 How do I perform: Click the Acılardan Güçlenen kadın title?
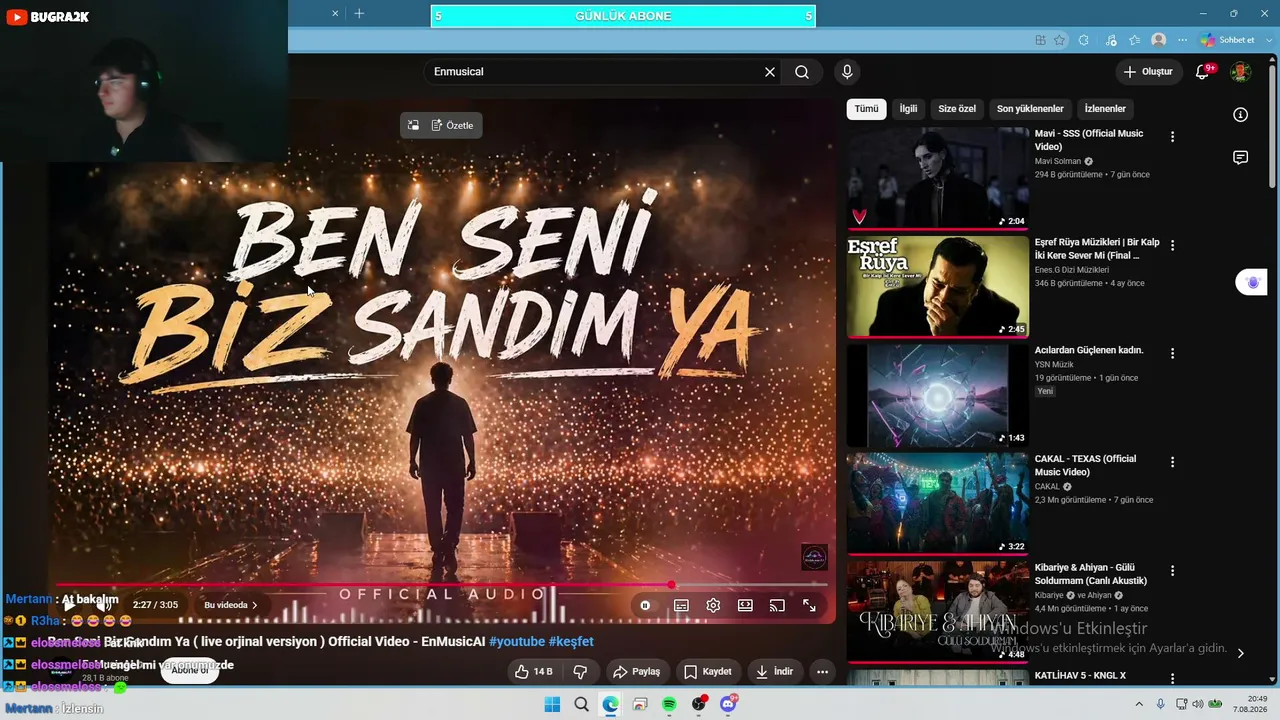[1089, 351]
